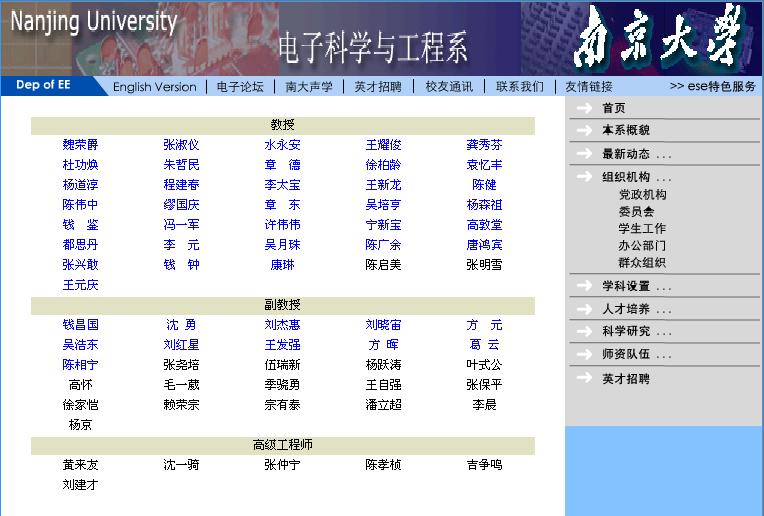The height and width of the screenshot is (516, 764).
Task: Select 党政机构 under 组织机构
Action: click(642, 195)
